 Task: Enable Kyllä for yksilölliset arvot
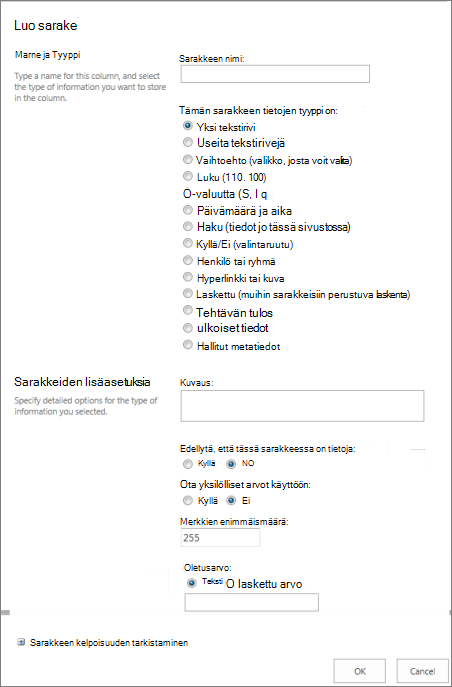(x=187, y=500)
